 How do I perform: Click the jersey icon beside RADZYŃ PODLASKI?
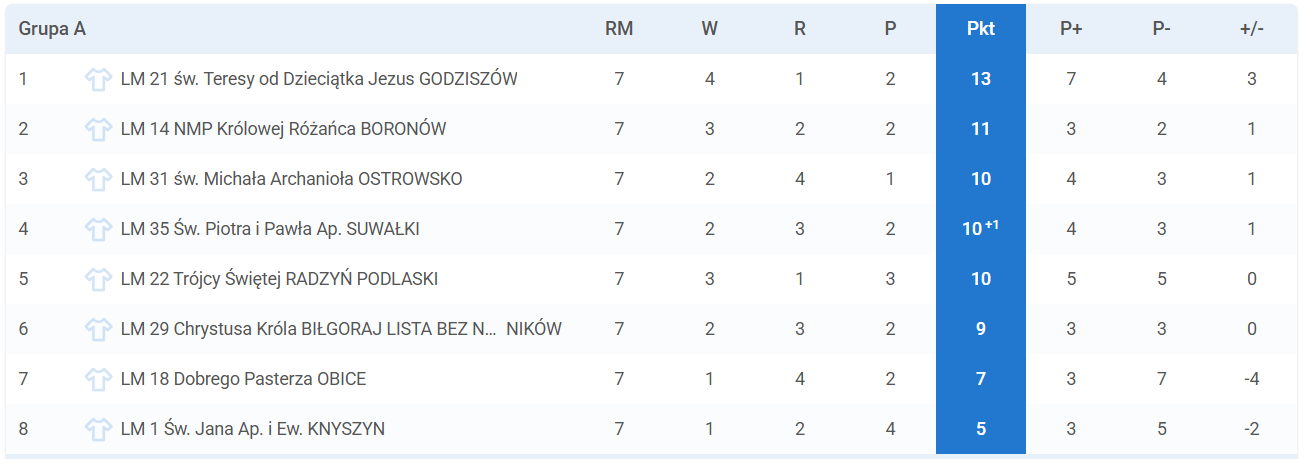coord(98,279)
